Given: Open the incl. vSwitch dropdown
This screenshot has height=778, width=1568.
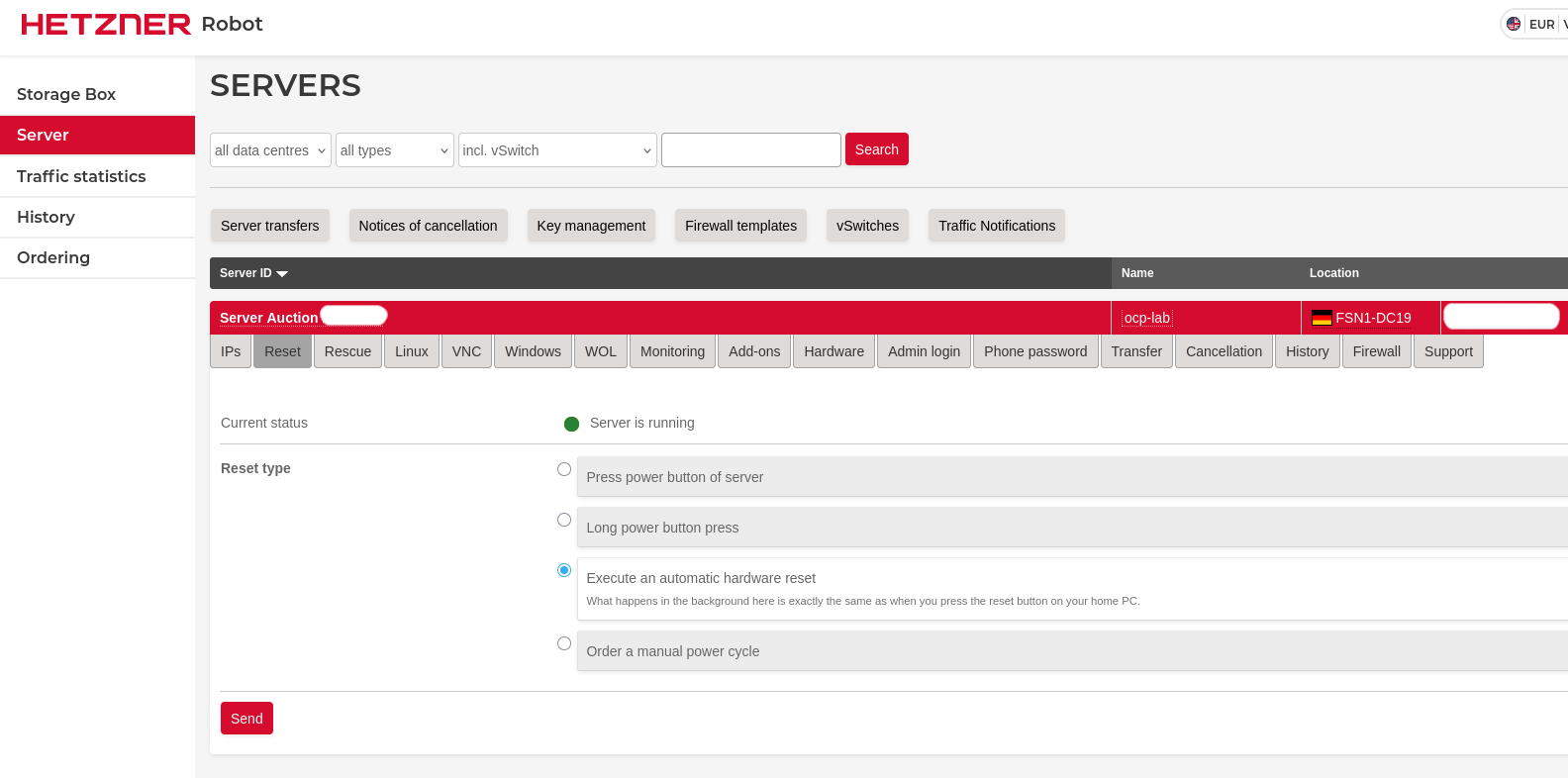Looking at the screenshot, I should click(x=557, y=150).
